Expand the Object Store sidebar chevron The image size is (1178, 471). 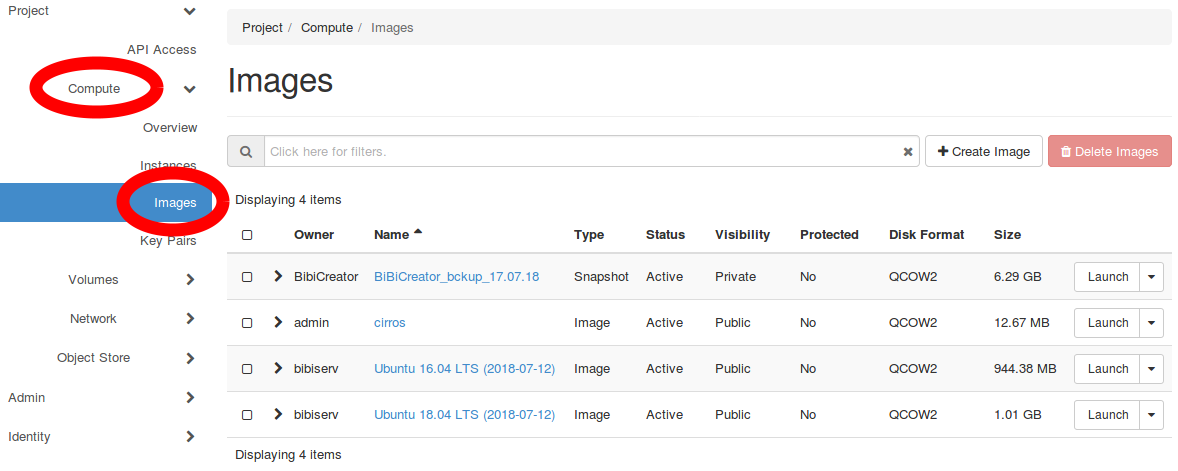click(x=190, y=358)
